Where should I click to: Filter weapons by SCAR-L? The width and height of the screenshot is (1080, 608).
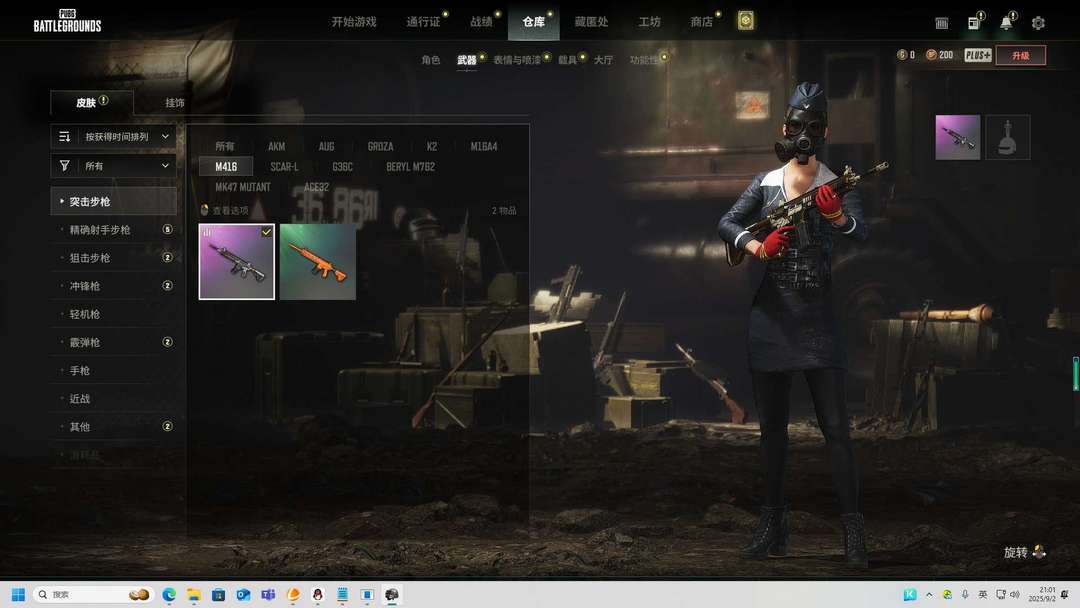pyautogui.click(x=284, y=167)
